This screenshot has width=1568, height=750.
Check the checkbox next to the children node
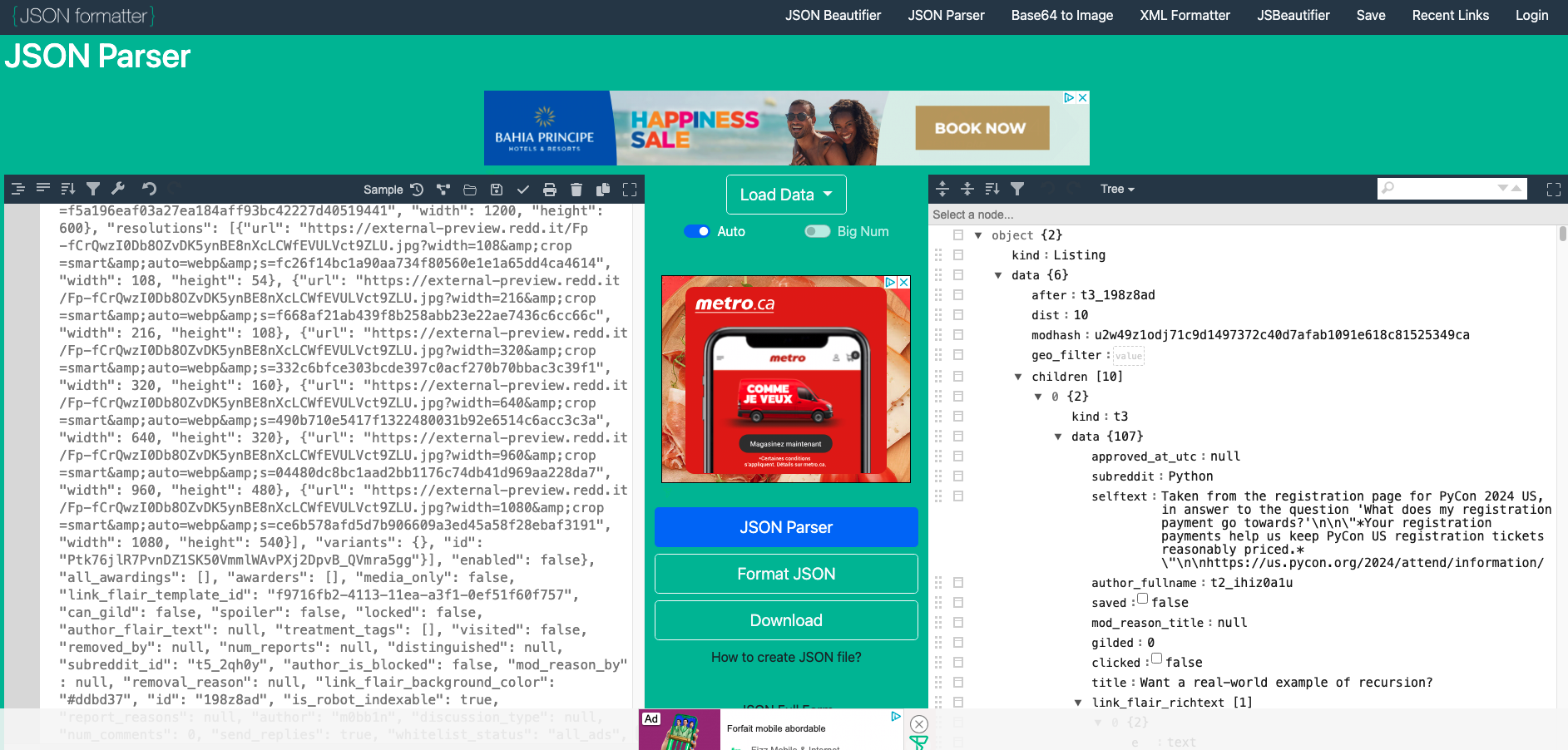point(958,376)
